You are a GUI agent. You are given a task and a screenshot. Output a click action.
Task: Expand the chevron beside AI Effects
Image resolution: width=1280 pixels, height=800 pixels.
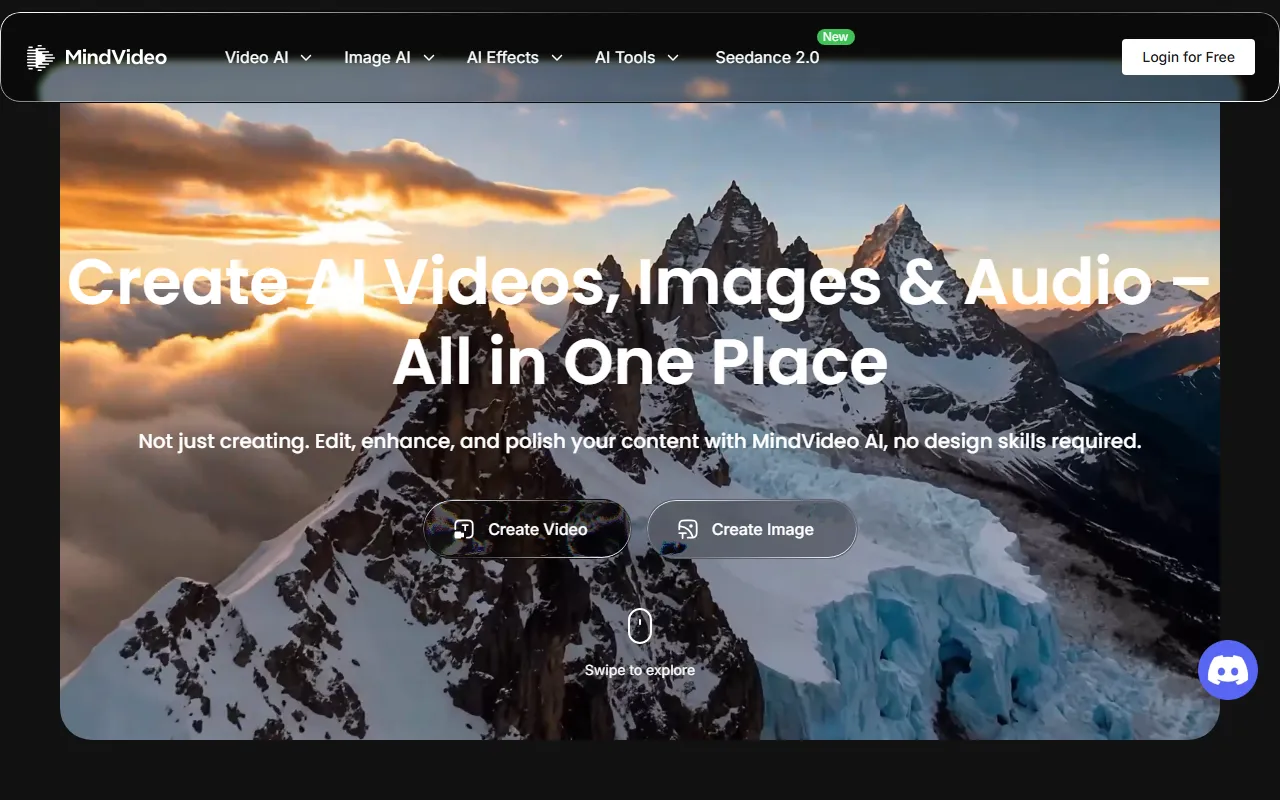click(x=557, y=58)
